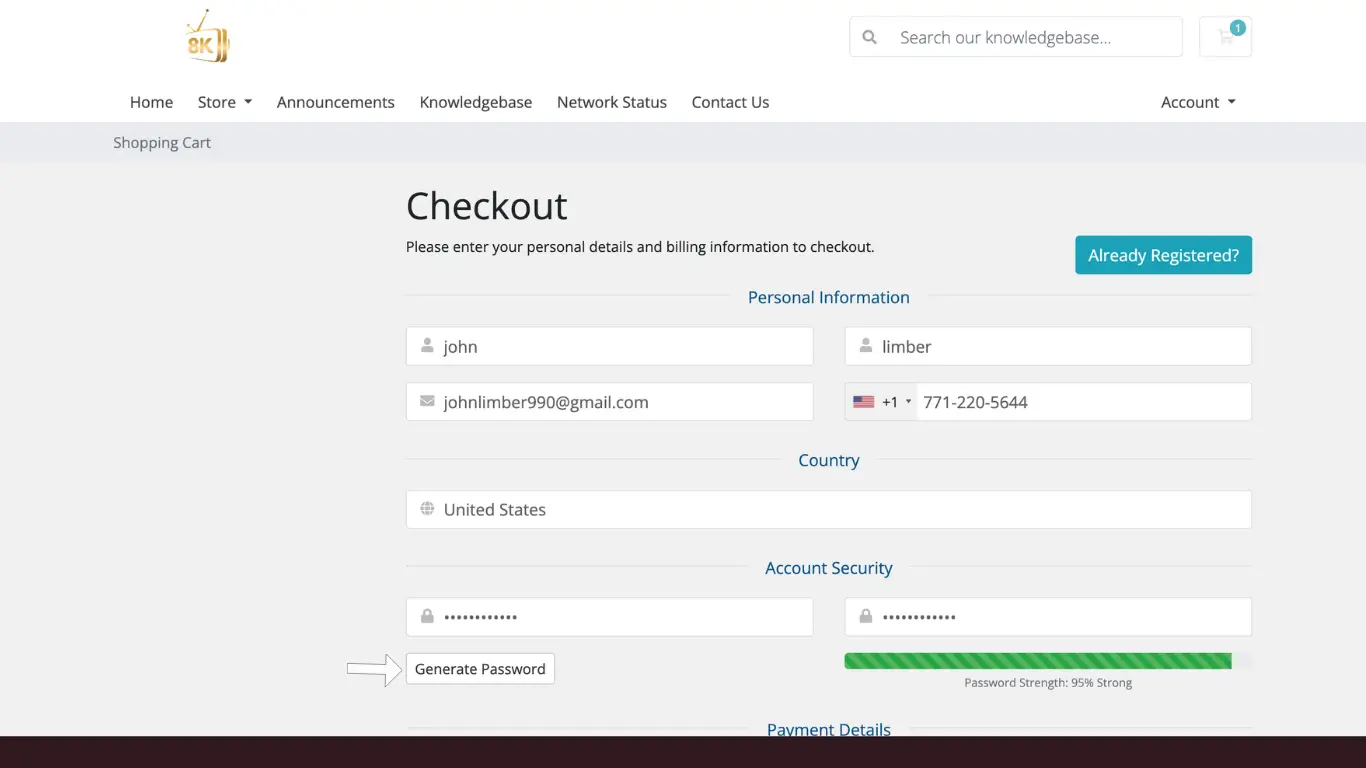
Task: Open the Knowledgebase menu item
Action: pos(476,102)
